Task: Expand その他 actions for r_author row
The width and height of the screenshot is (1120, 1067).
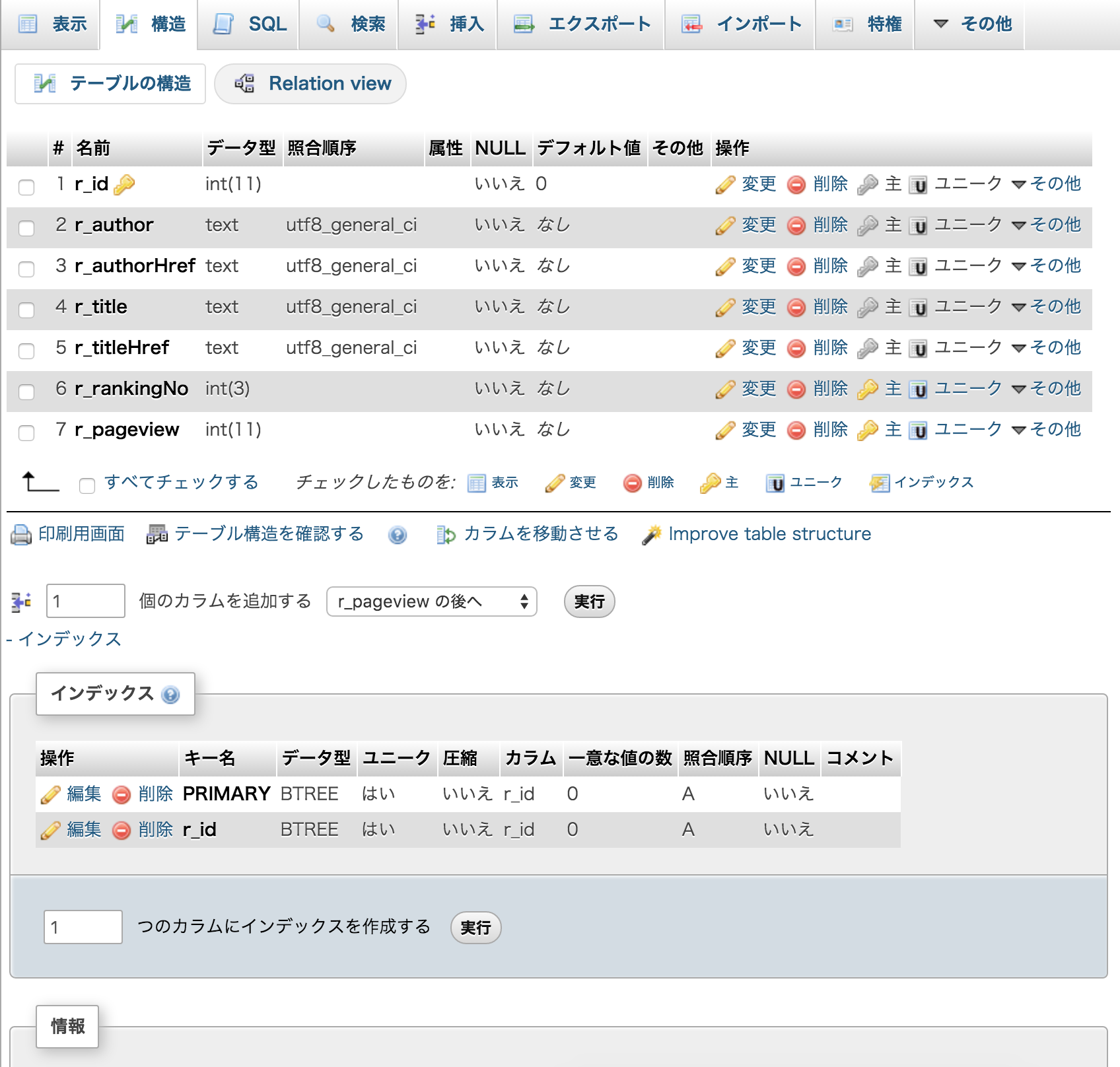Action: (1047, 224)
